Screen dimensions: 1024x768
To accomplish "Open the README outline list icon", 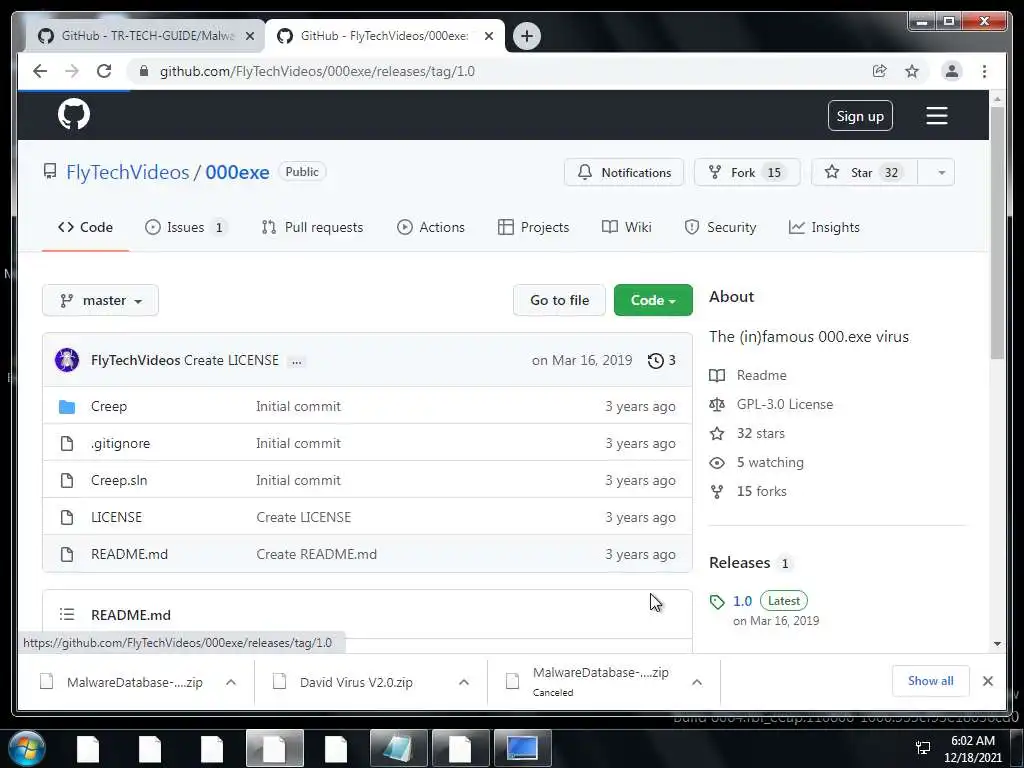I will click(x=67, y=615).
